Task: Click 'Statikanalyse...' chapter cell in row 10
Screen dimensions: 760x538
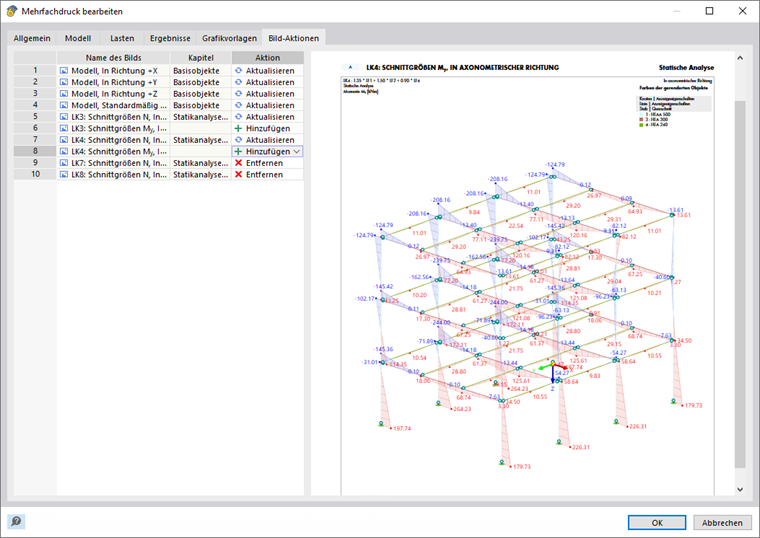Action: 201,174
